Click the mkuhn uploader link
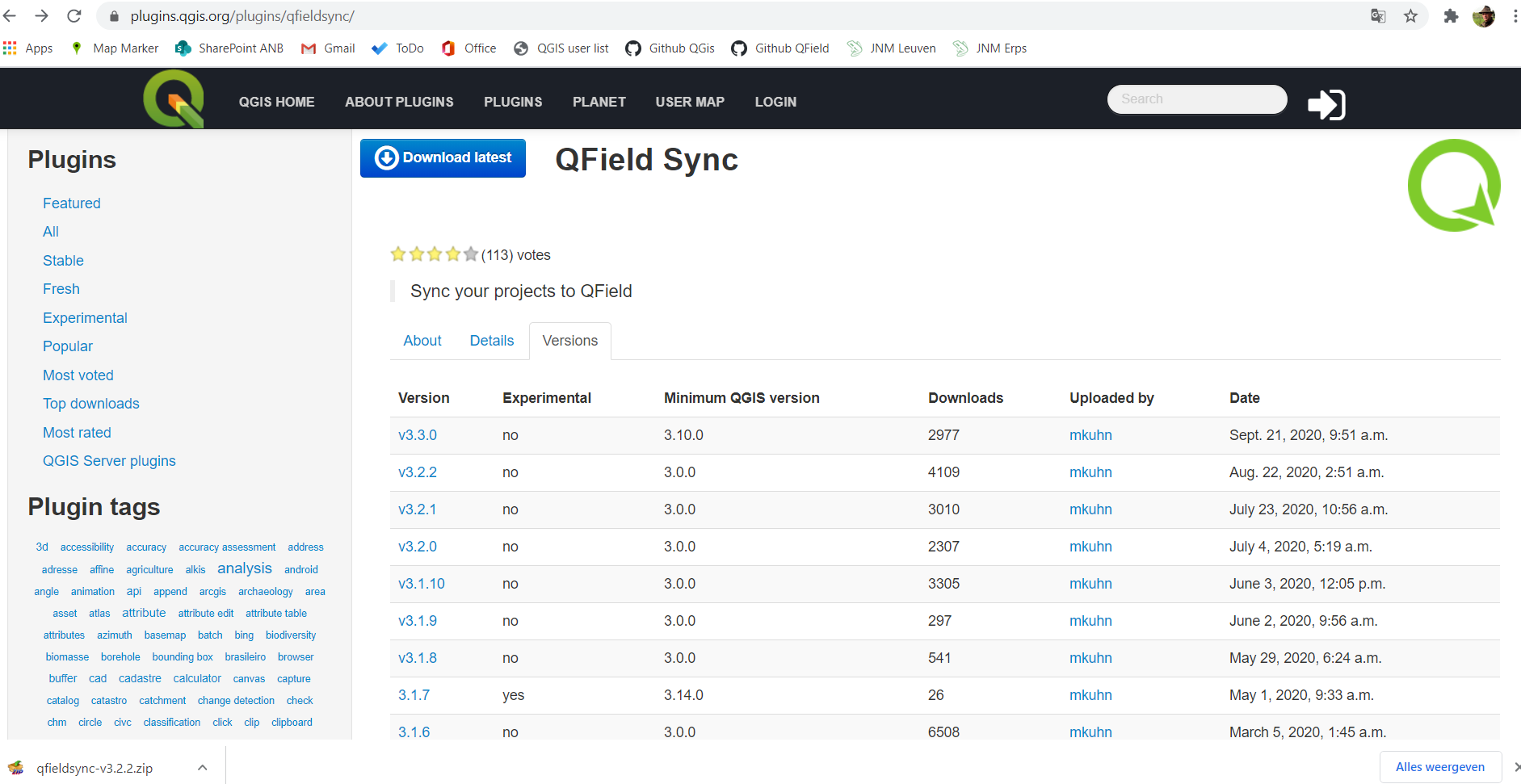 1090,435
